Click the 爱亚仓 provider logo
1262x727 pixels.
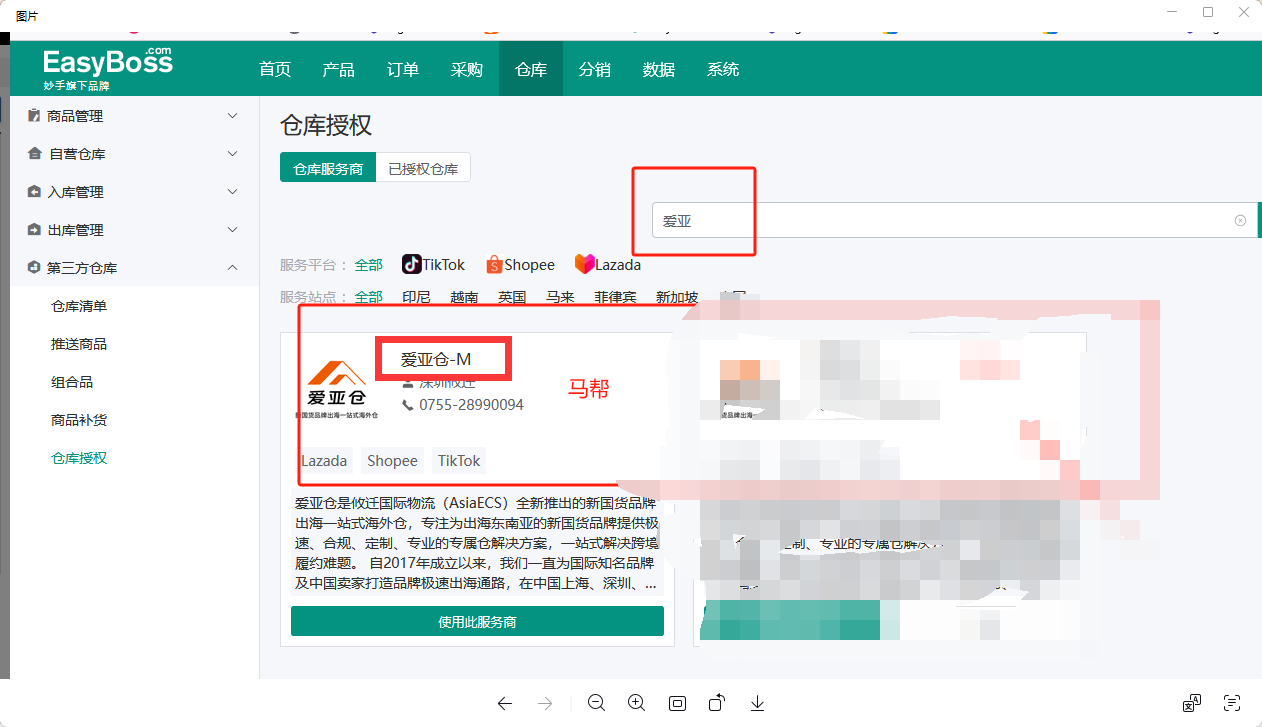coord(336,388)
